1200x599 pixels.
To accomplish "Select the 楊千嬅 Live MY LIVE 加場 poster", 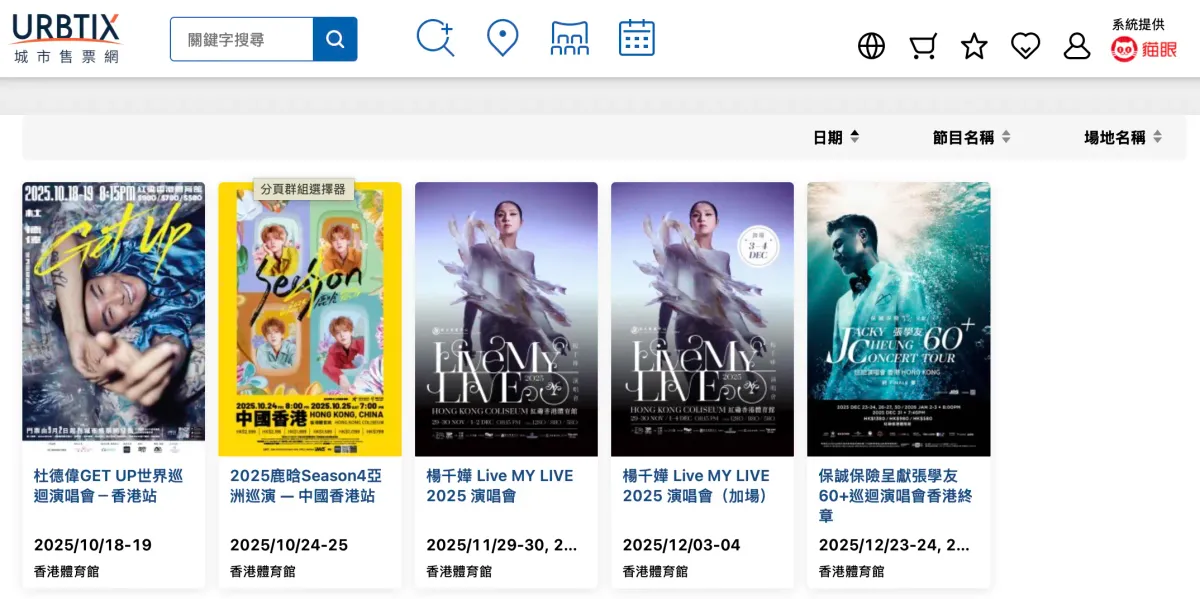I will coord(702,319).
